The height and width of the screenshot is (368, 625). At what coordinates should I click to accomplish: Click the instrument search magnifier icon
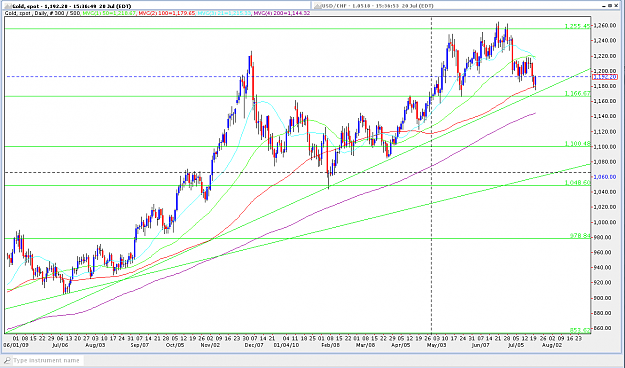point(8,360)
